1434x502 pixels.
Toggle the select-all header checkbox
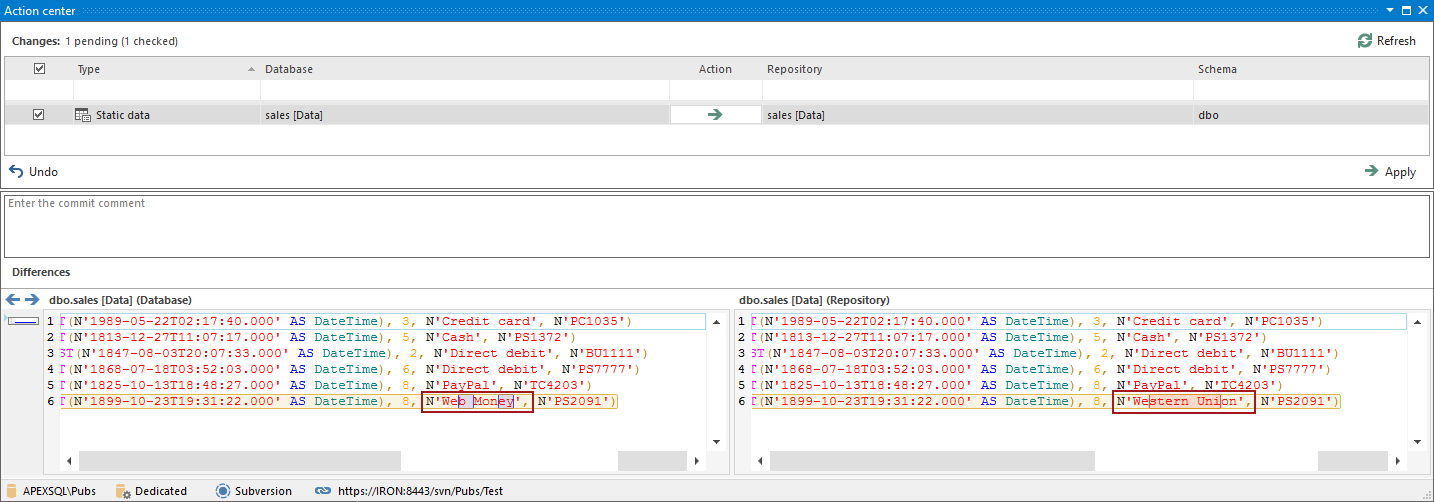(39, 69)
